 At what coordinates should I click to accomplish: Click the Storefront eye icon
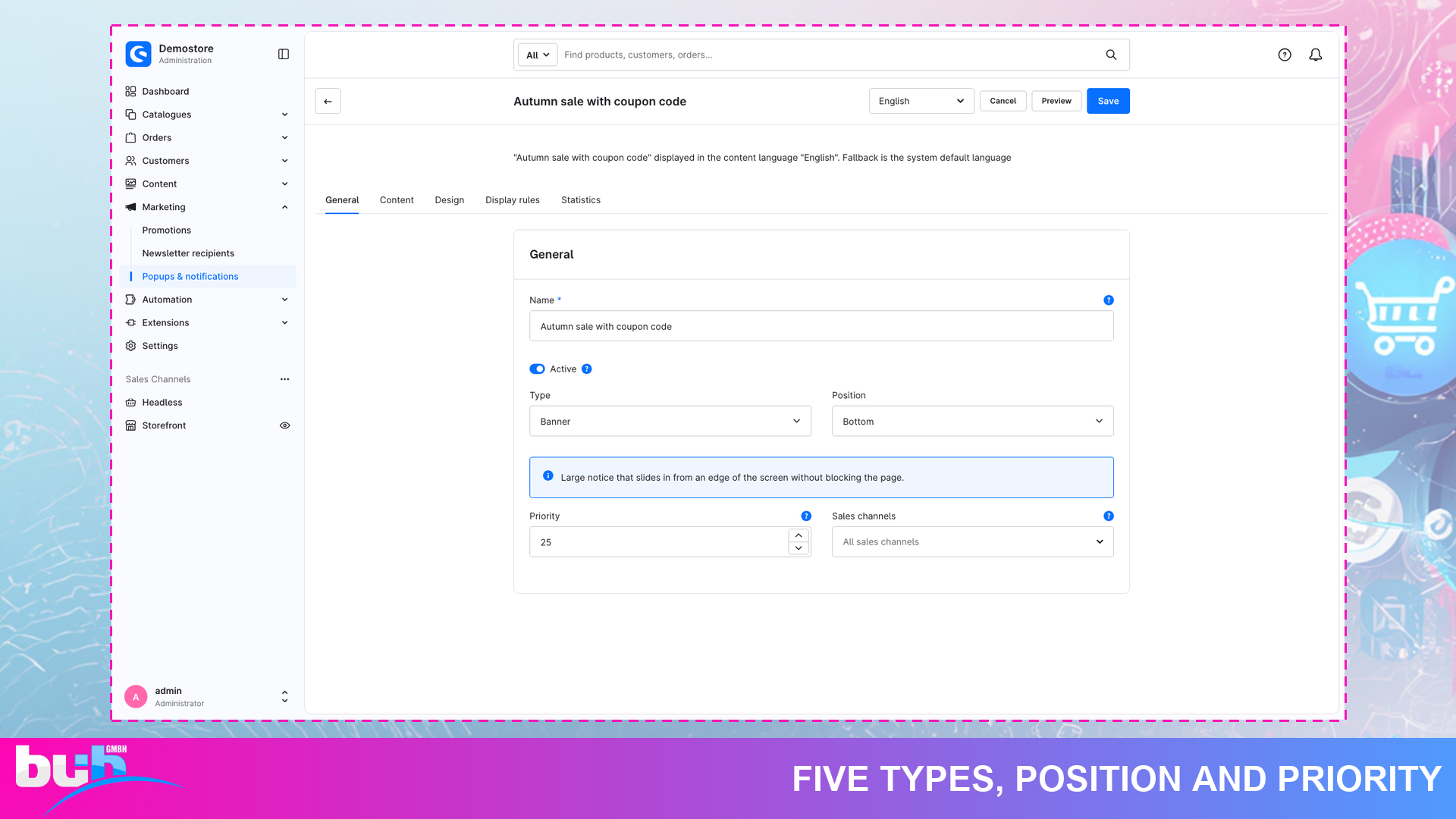coord(285,425)
